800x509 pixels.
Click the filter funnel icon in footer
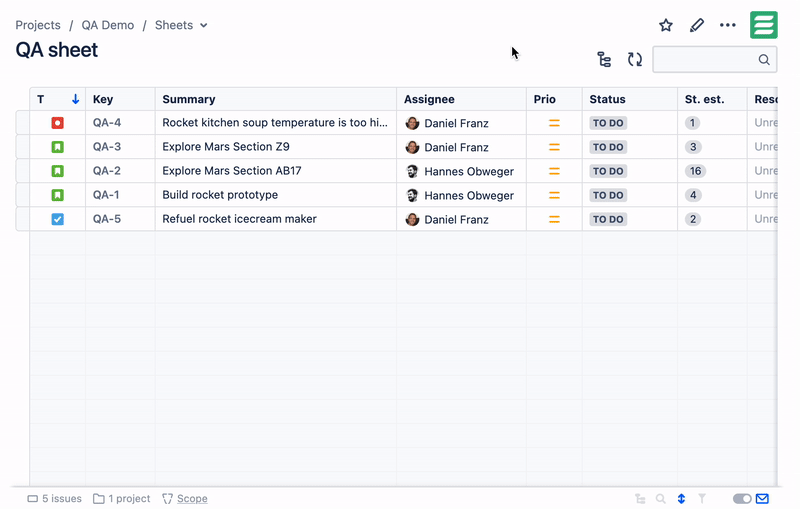coord(702,498)
